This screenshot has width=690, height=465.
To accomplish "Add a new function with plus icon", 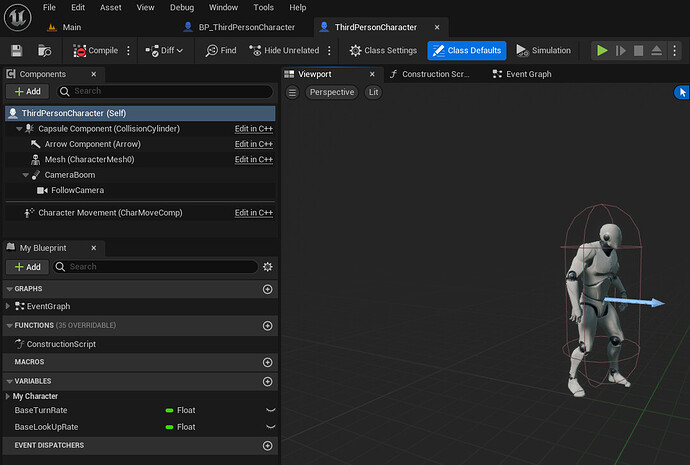I will click(268, 326).
